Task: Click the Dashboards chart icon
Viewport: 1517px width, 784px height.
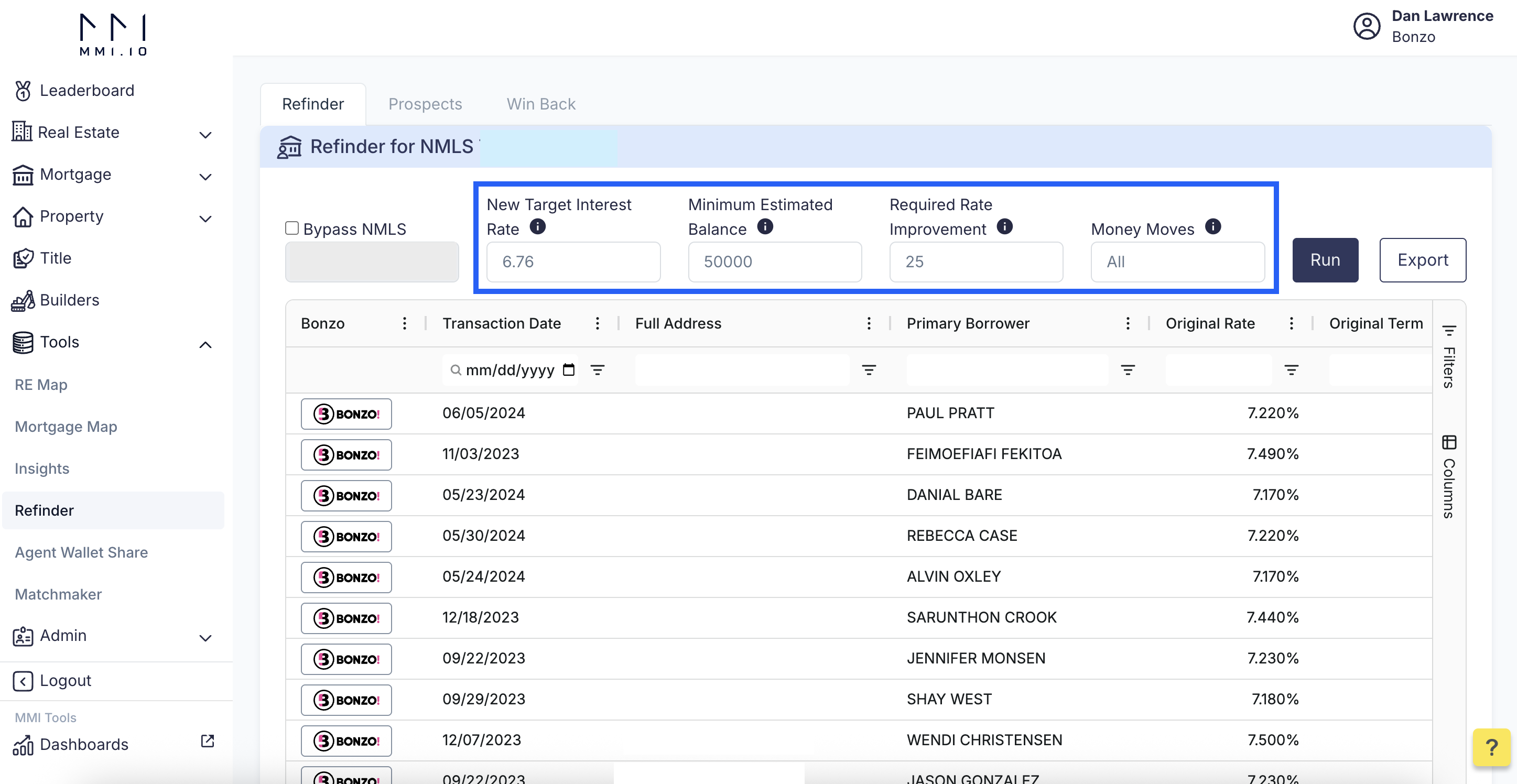Action: (x=23, y=745)
